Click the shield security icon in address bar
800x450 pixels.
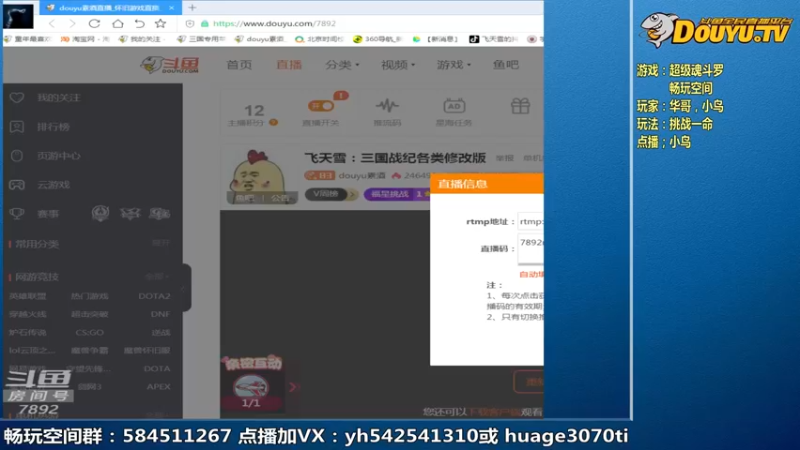pos(190,23)
